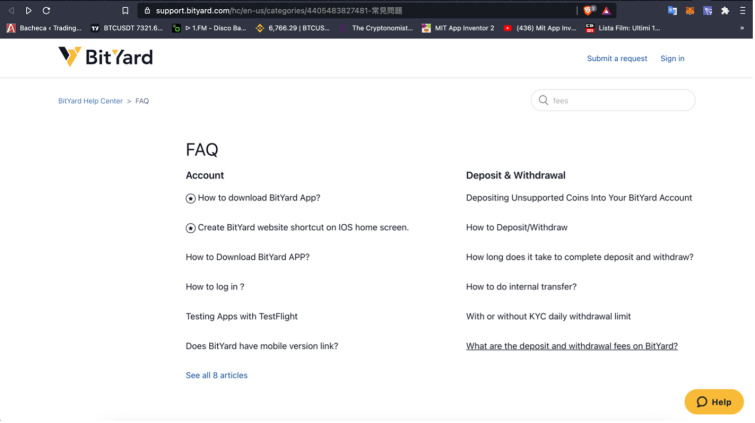This screenshot has width=755, height=423.
Task: Open Deposit & Withdrawal section heading
Action: click(x=516, y=175)
